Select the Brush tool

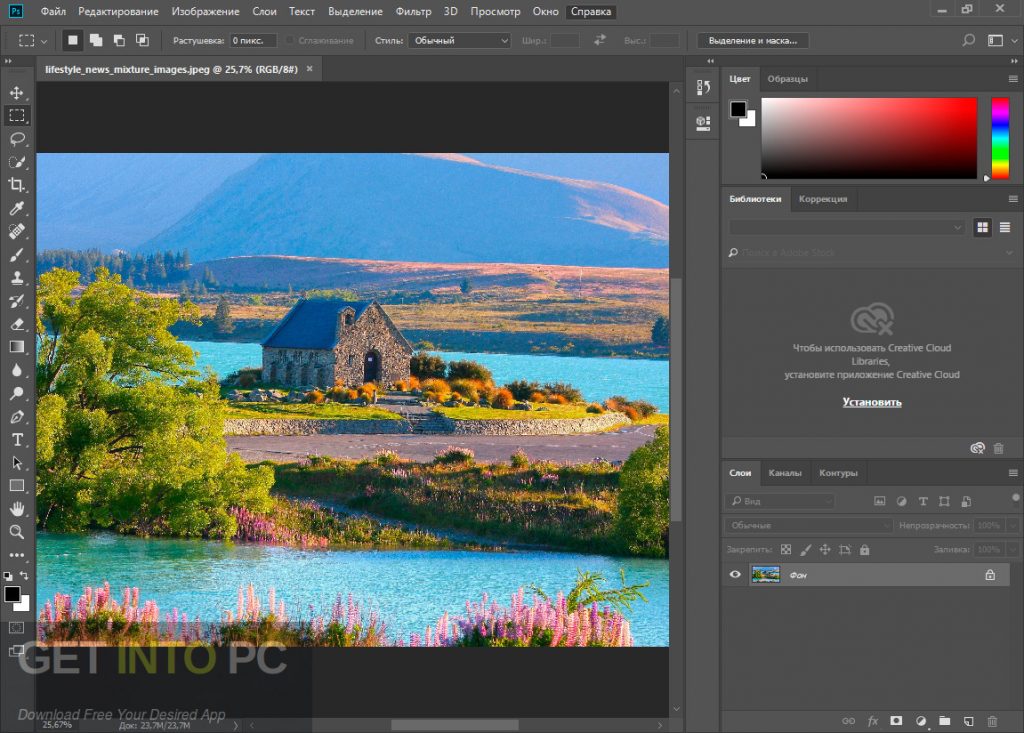pyautogui.click(x=17, y=255)
